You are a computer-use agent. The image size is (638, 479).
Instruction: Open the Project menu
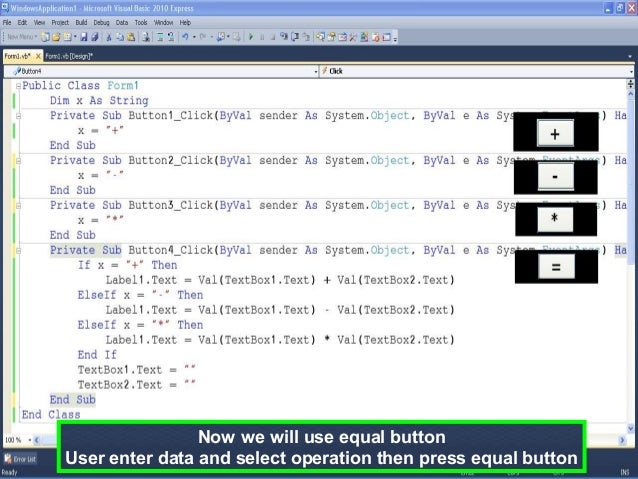(60, 23)
